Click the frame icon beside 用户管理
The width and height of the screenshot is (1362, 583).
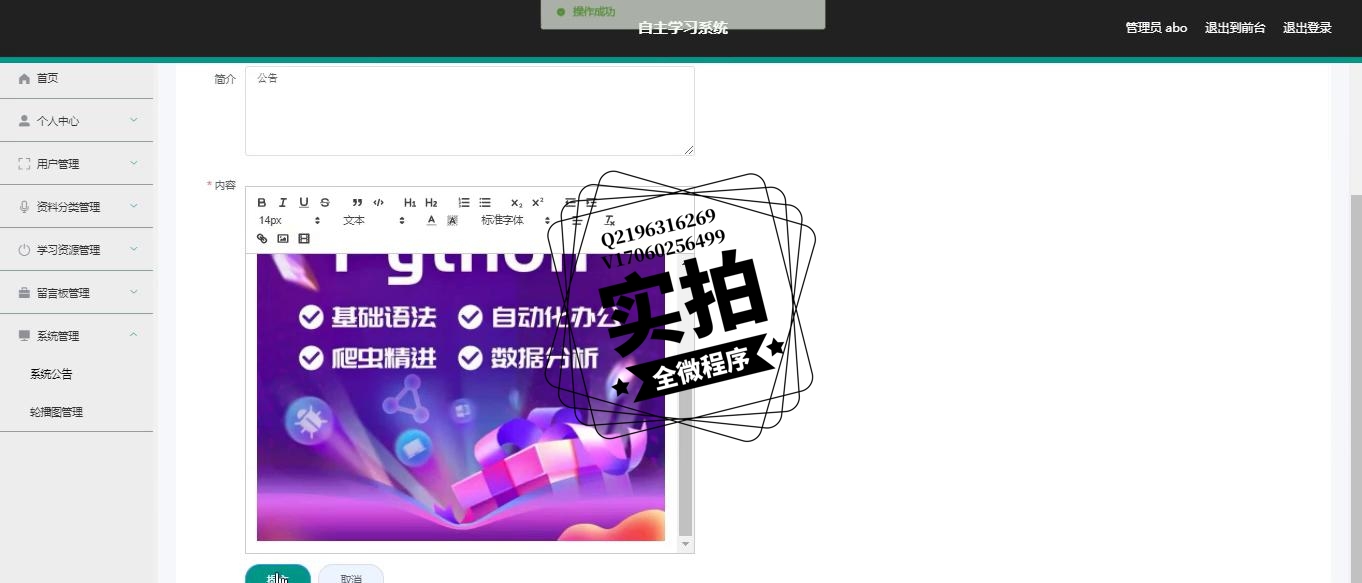(24, 164)
